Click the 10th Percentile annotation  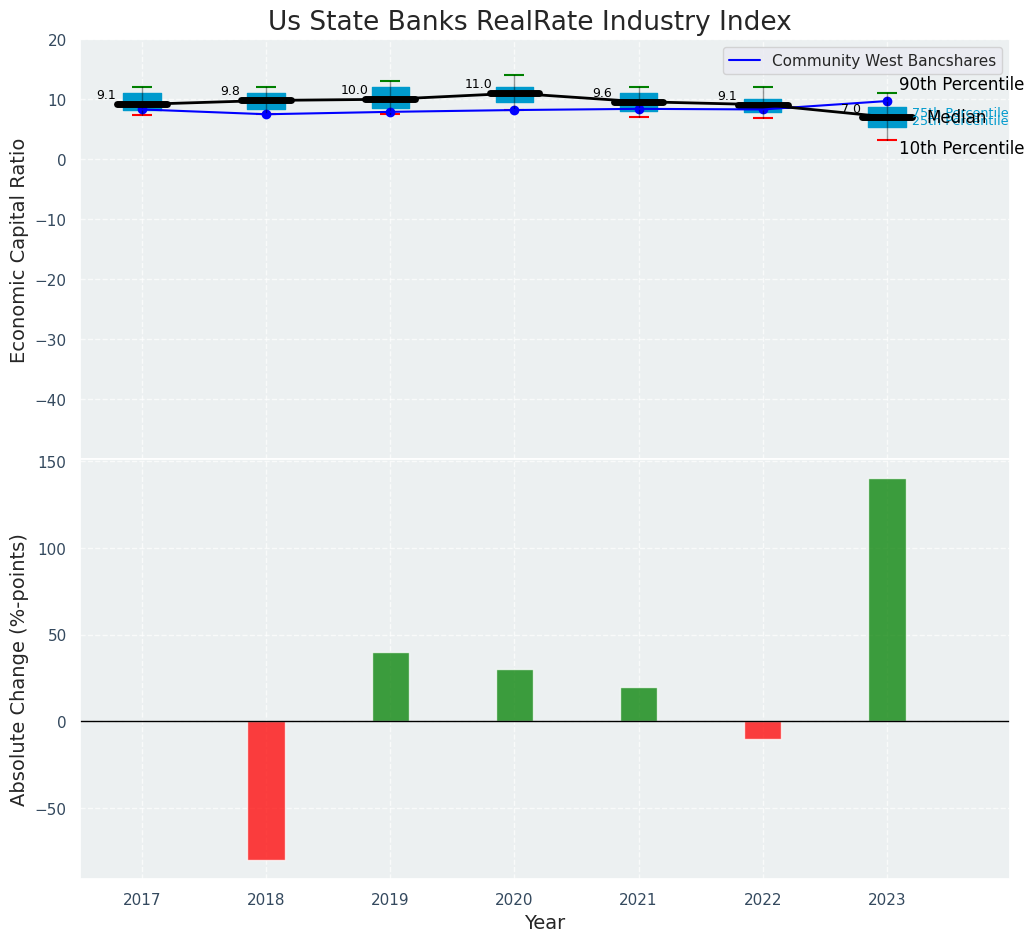click(961, 148)
